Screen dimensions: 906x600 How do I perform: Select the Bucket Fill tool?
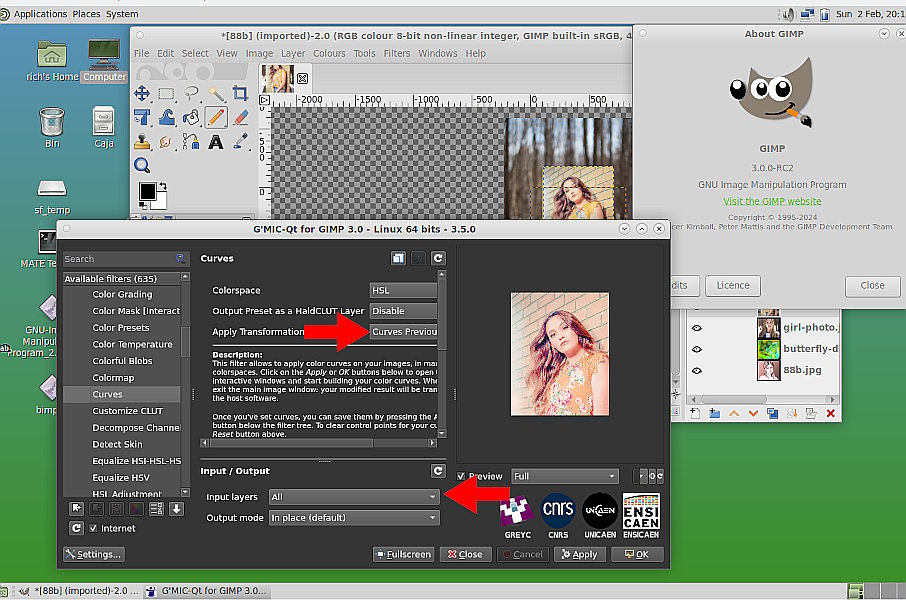click(x=191, y=117)
